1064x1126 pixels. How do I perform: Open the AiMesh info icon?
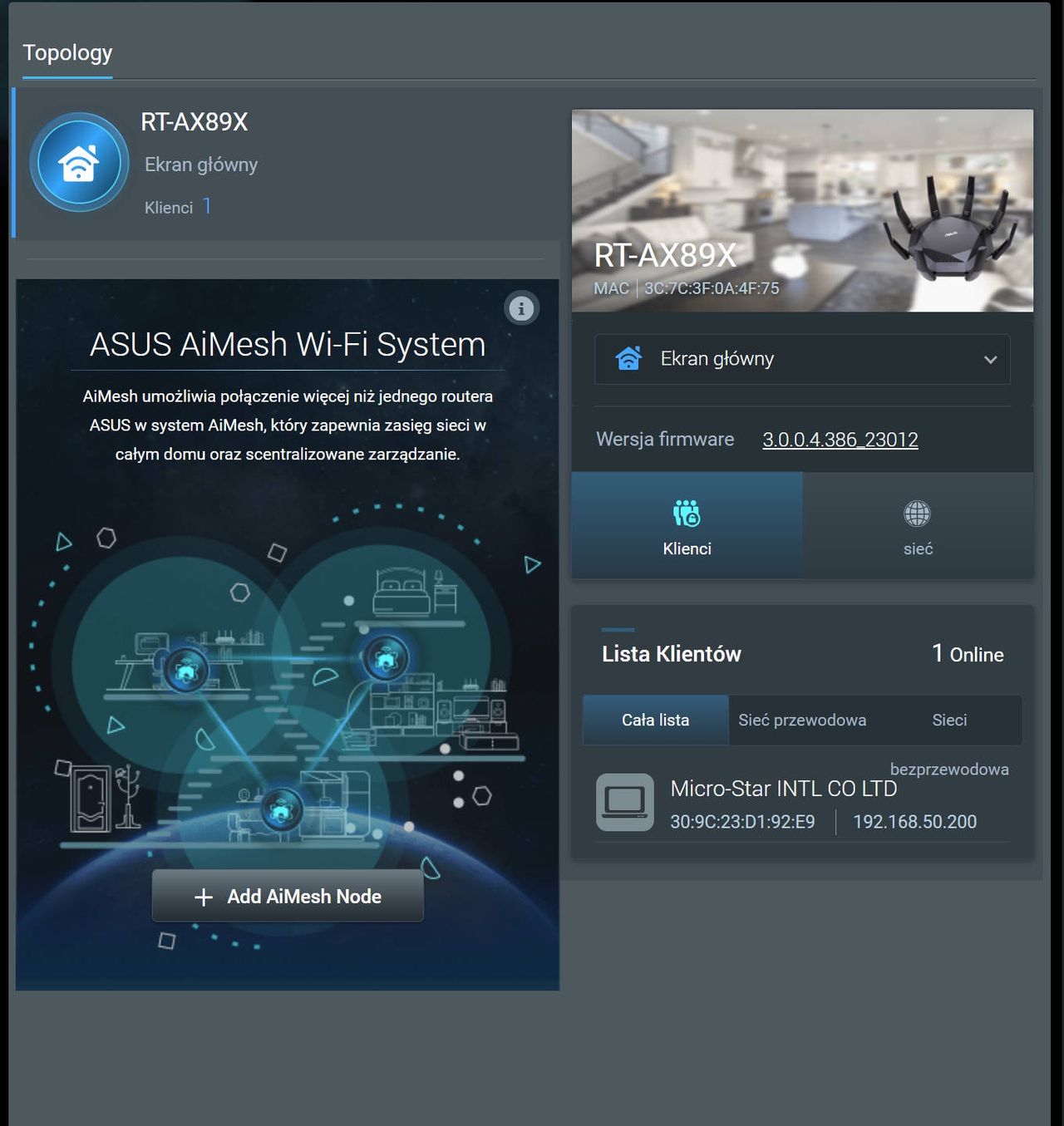[x=522, y=309]
